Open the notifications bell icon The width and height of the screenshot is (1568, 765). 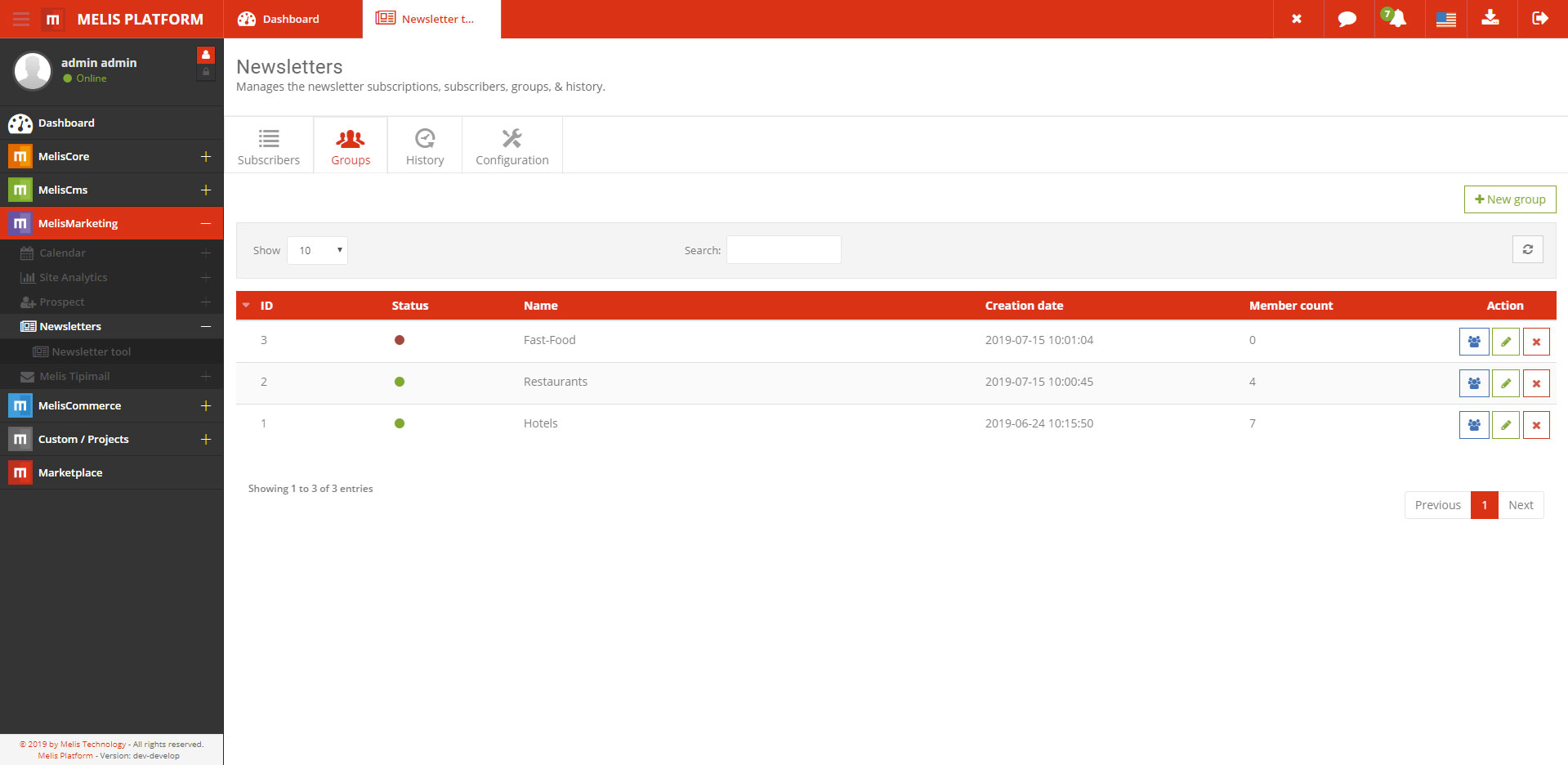1397,19
